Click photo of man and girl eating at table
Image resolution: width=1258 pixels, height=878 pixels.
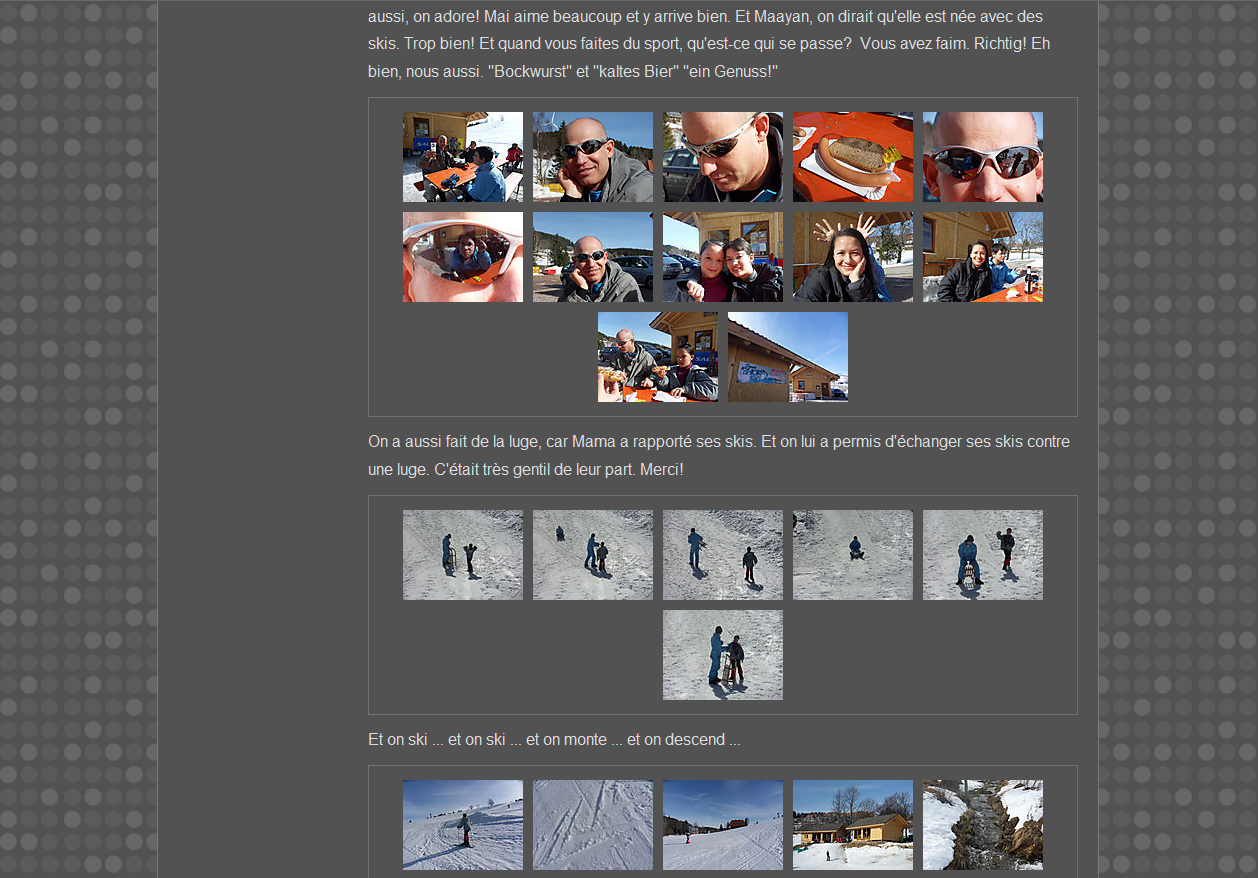[x=657, y=357]
